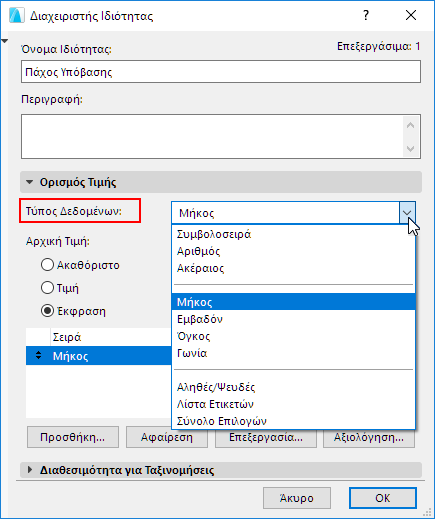Click the Μήκος combo box field

point(285,213)
